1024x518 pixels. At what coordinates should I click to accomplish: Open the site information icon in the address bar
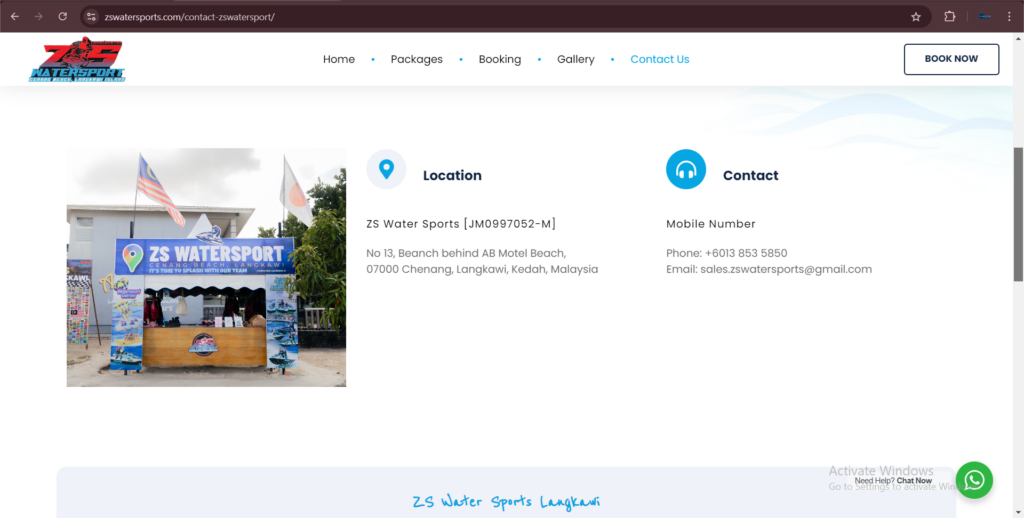coord(91,16)
